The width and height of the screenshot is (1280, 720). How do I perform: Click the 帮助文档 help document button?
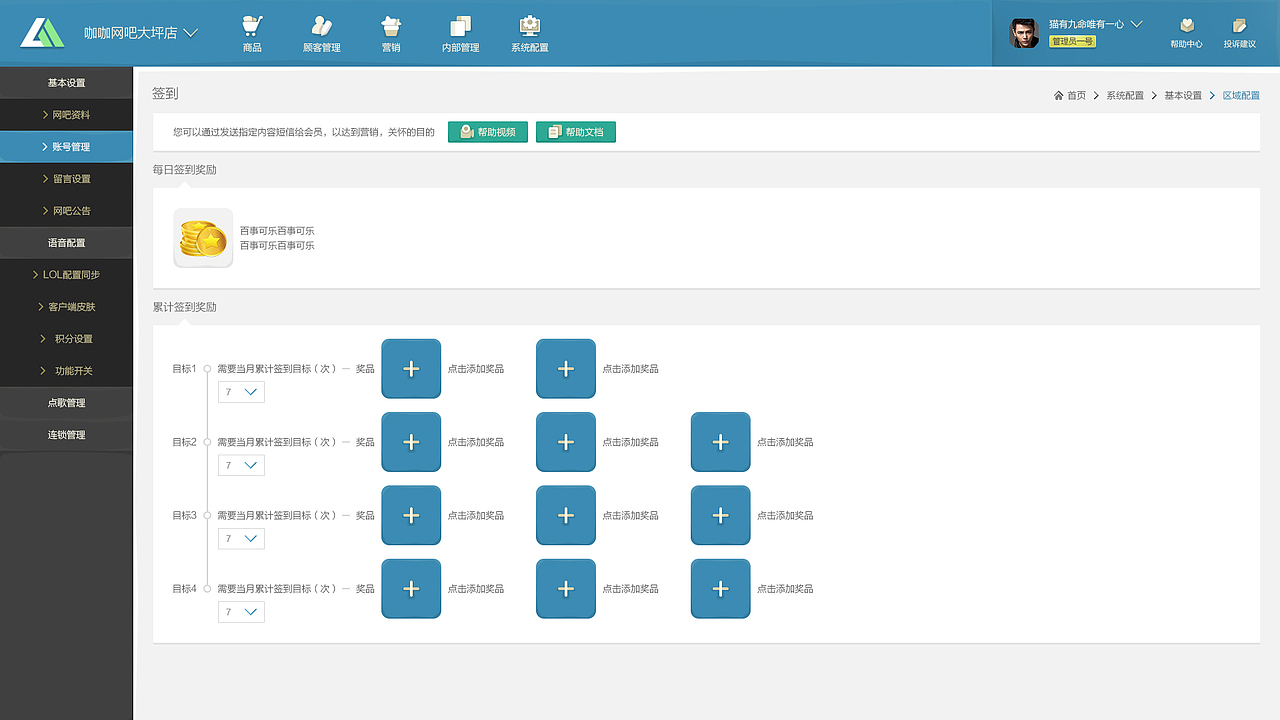576,132
